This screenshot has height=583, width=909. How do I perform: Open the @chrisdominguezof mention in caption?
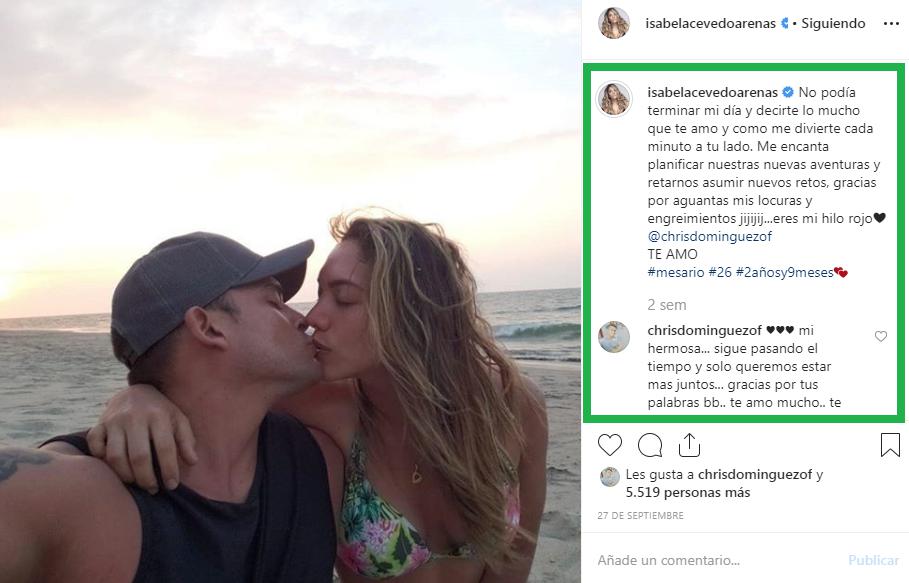709,236
